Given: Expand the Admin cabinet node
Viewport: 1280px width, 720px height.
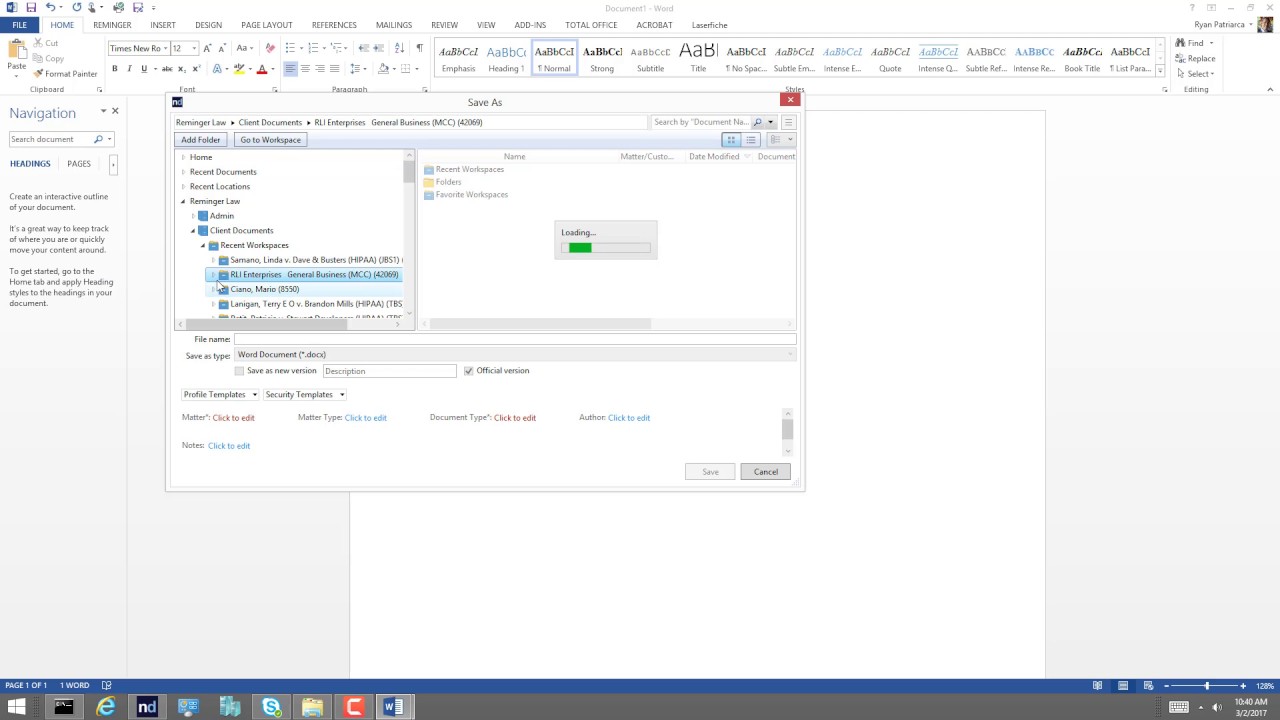Looking at the screenshot, I should (193, 216).
